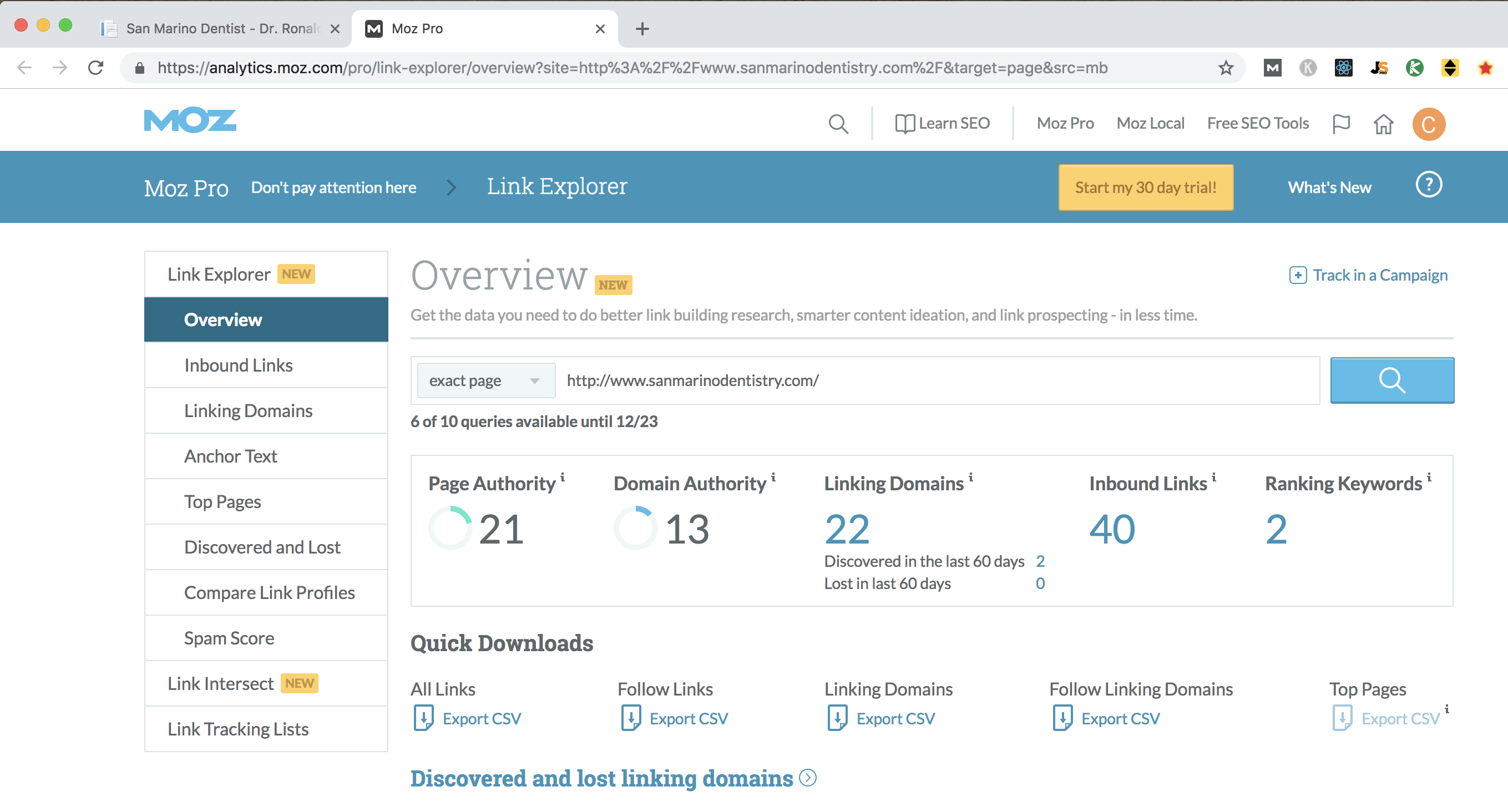Viewport: 1508px width, 812px height.
Task: Open Spam Score in the sidebar
Action: 266,639
